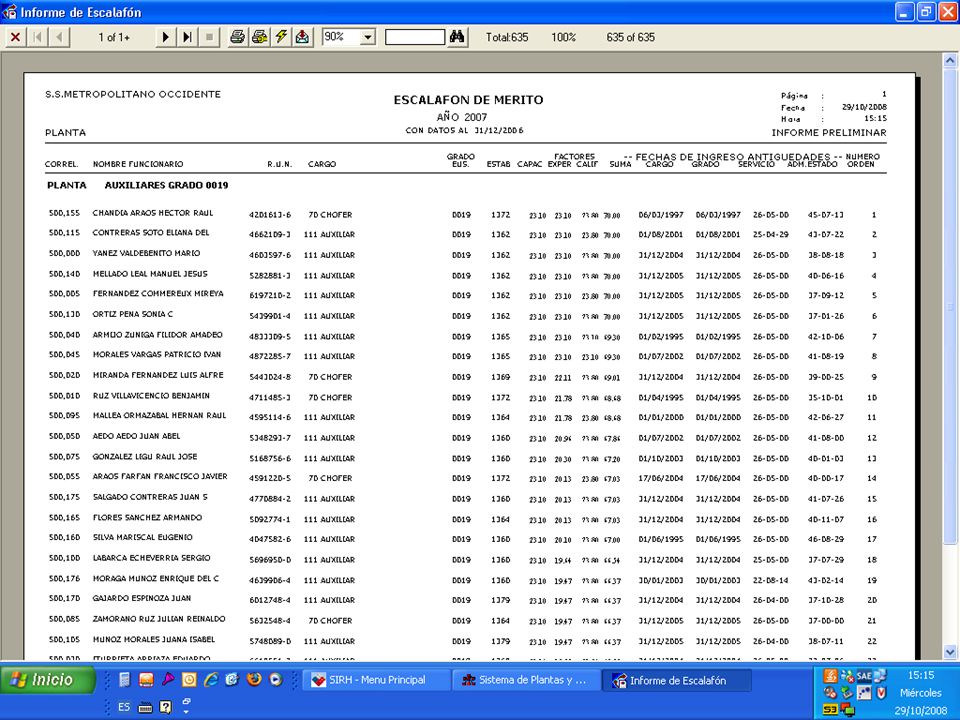Image resolution: width=960 pixels, height=720 pixels.
Task: Click the name "MORALES VARGAS PATRICIO IVAN"
Action: pyautogui.click(x=157, y=354)
